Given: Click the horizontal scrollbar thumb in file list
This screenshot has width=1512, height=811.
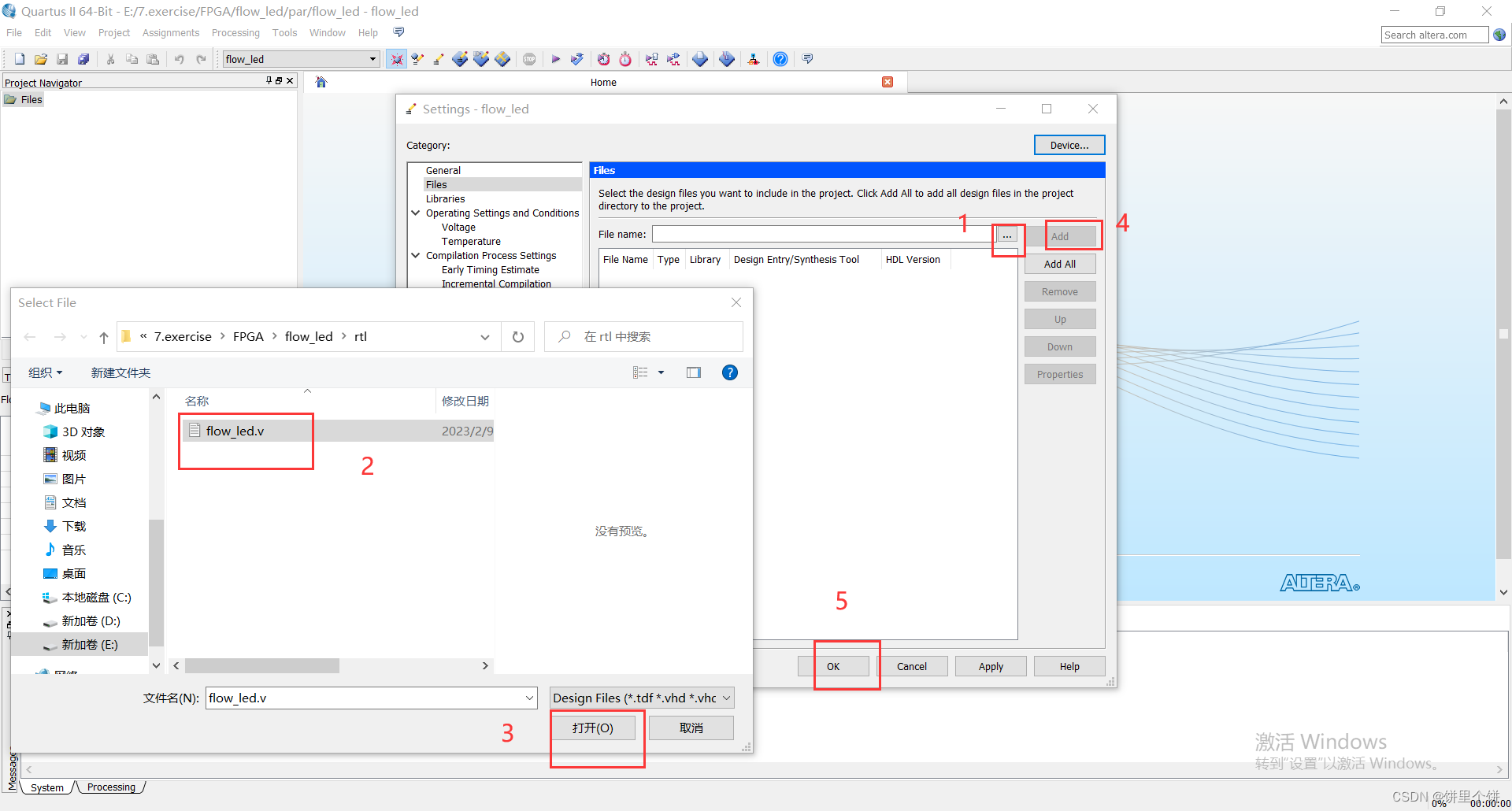Looking at the screenshot, I should pos(262,666).
